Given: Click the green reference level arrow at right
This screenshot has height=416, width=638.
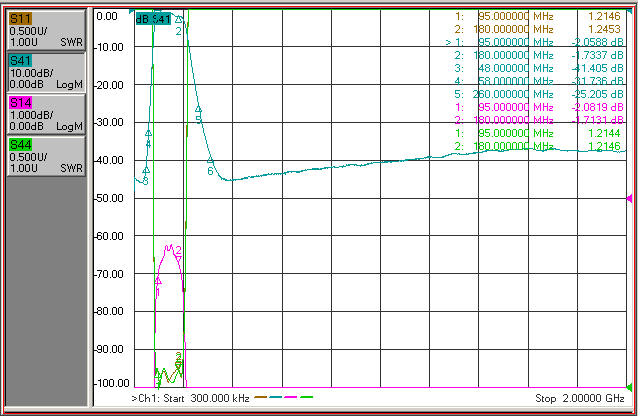Looking at the screenshot, I should 629,387.
